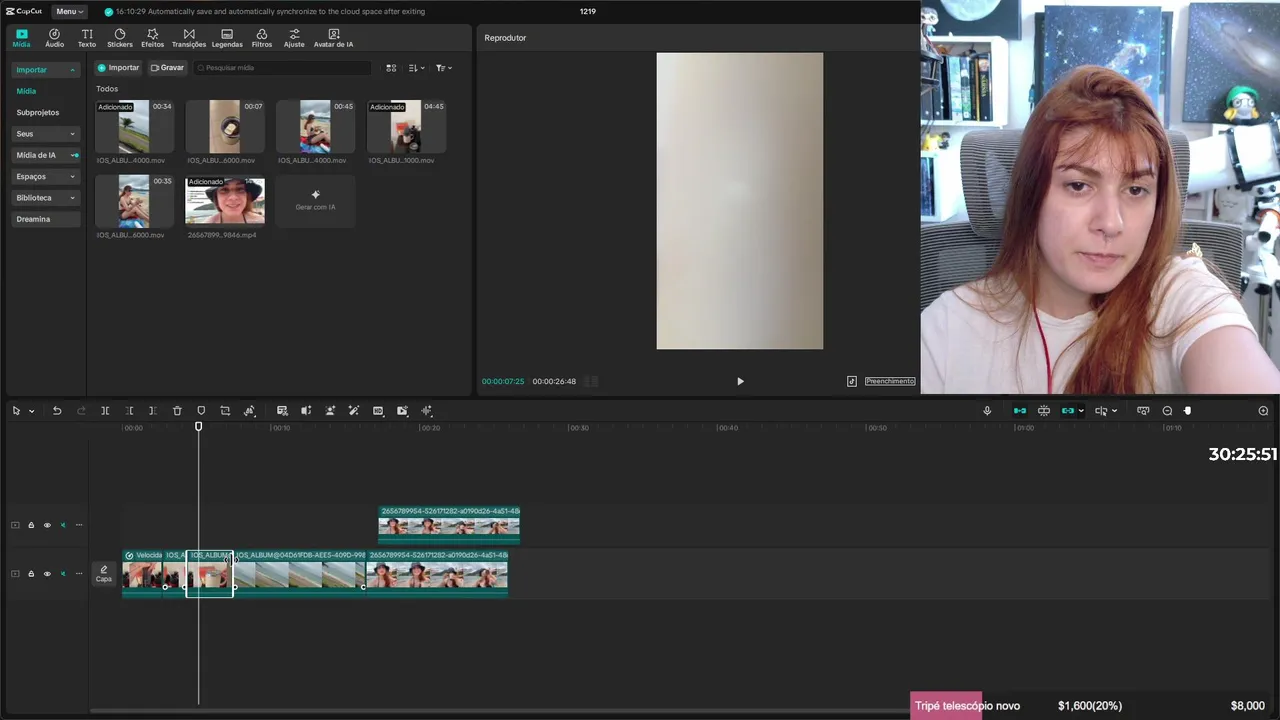Open the Avatar de IA tab
This screenshot has width=1280, height=720.
click(x=333, y=38)
